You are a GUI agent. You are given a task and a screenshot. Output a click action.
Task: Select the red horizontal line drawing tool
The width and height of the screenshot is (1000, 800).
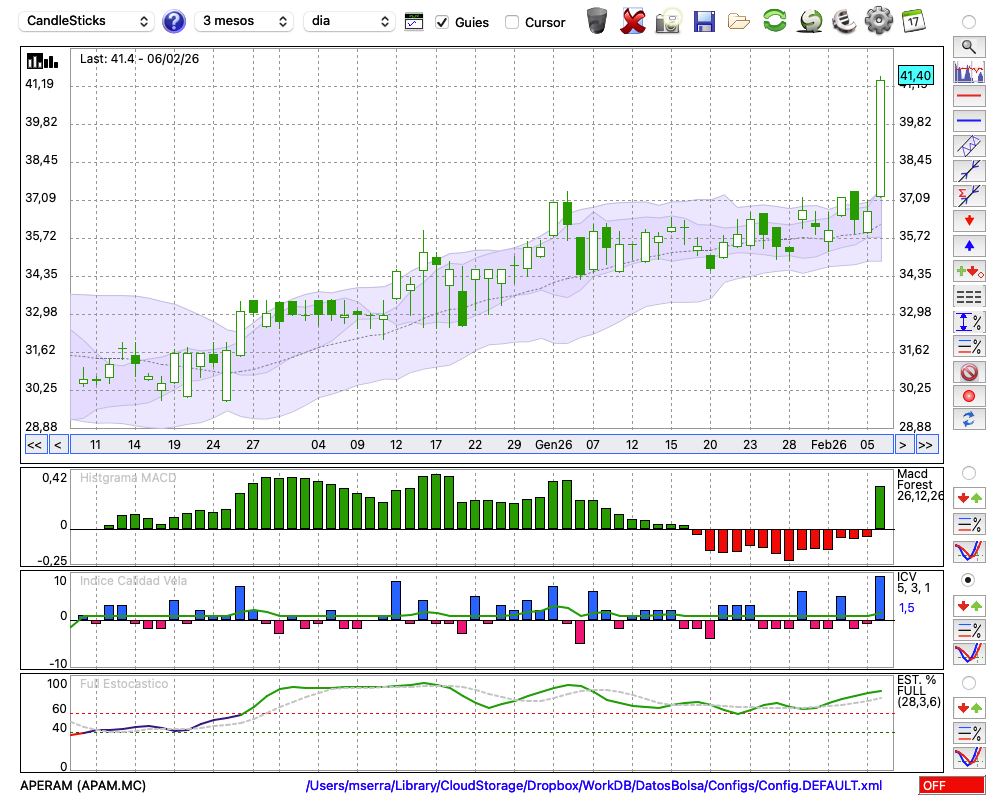tap(968, 97)
